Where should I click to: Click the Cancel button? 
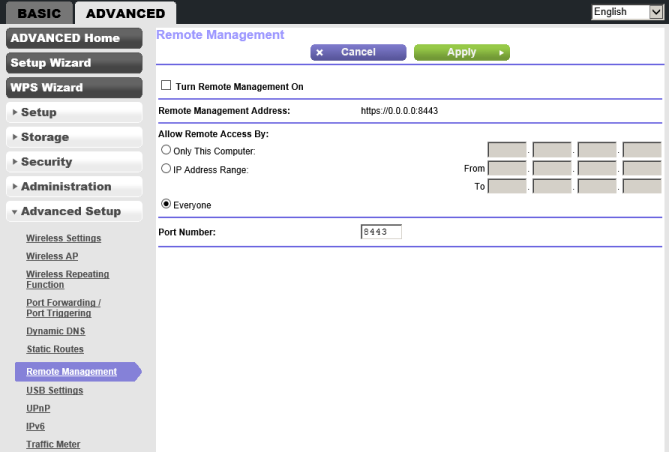click(358, 52)
